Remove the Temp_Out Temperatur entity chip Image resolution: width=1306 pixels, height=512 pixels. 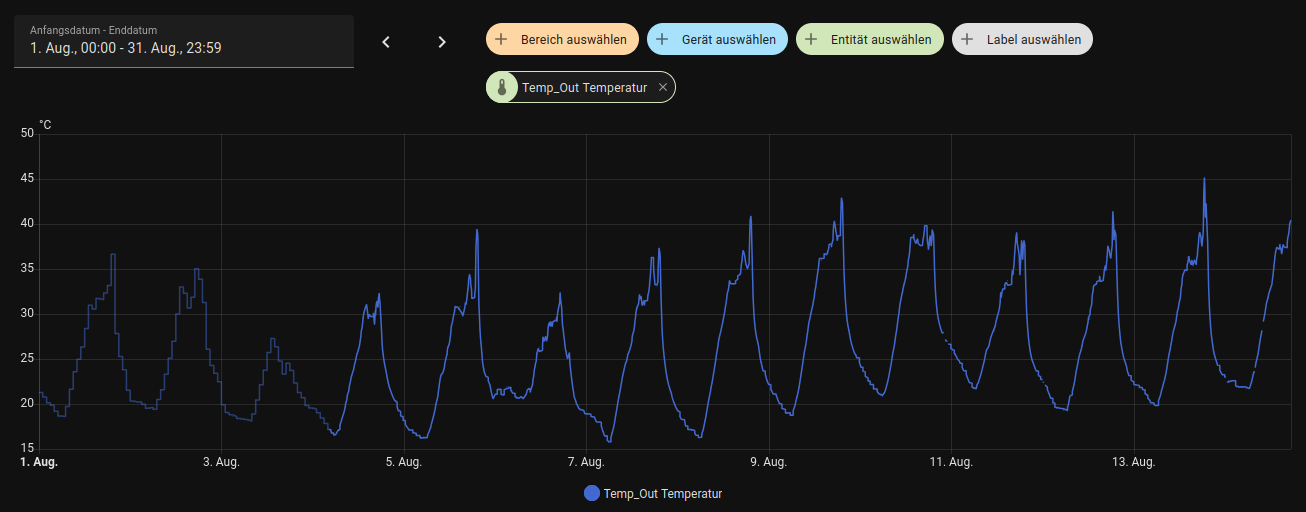663,88
